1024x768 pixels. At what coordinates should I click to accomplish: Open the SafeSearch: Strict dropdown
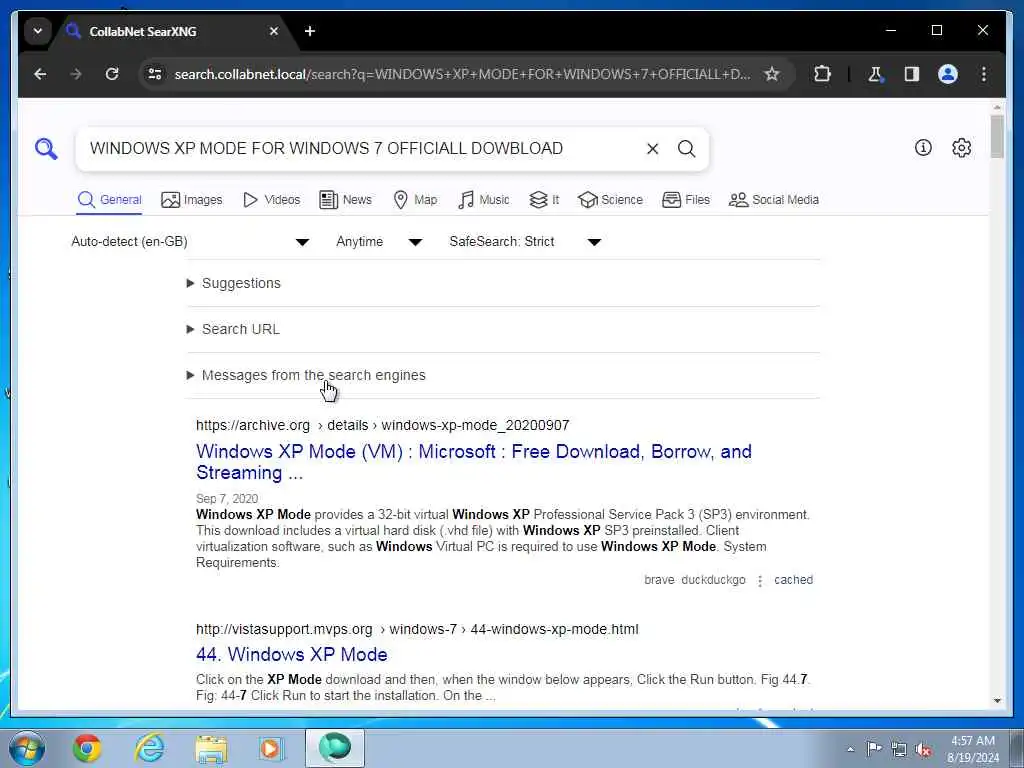coord(525,242)
